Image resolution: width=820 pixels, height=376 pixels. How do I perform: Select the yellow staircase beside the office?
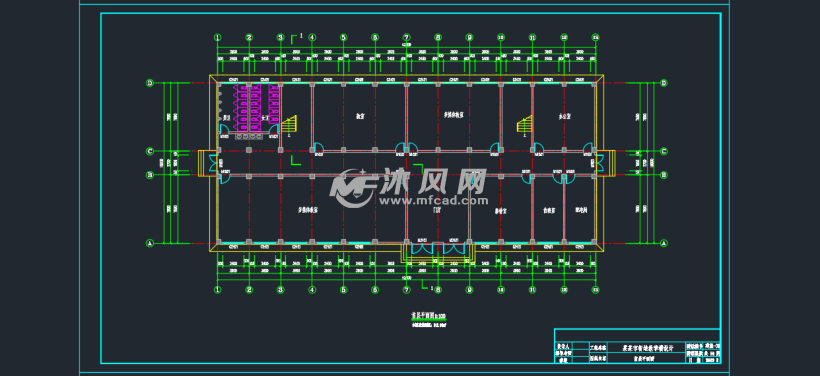[x=525, y=124]
